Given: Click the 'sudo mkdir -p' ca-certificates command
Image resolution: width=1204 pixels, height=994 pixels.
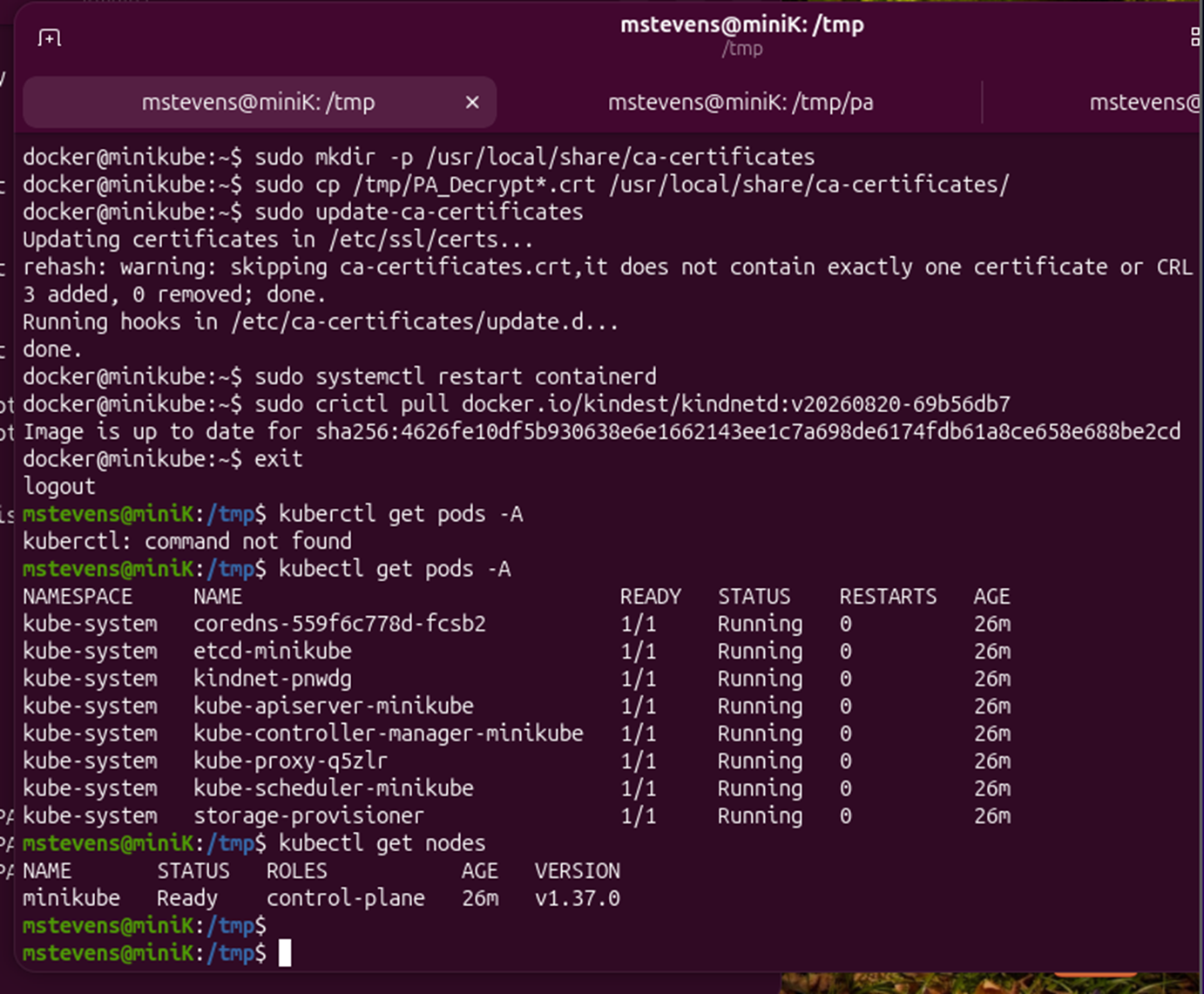Looking at the screenshot, I should click(x=535, y=157).
